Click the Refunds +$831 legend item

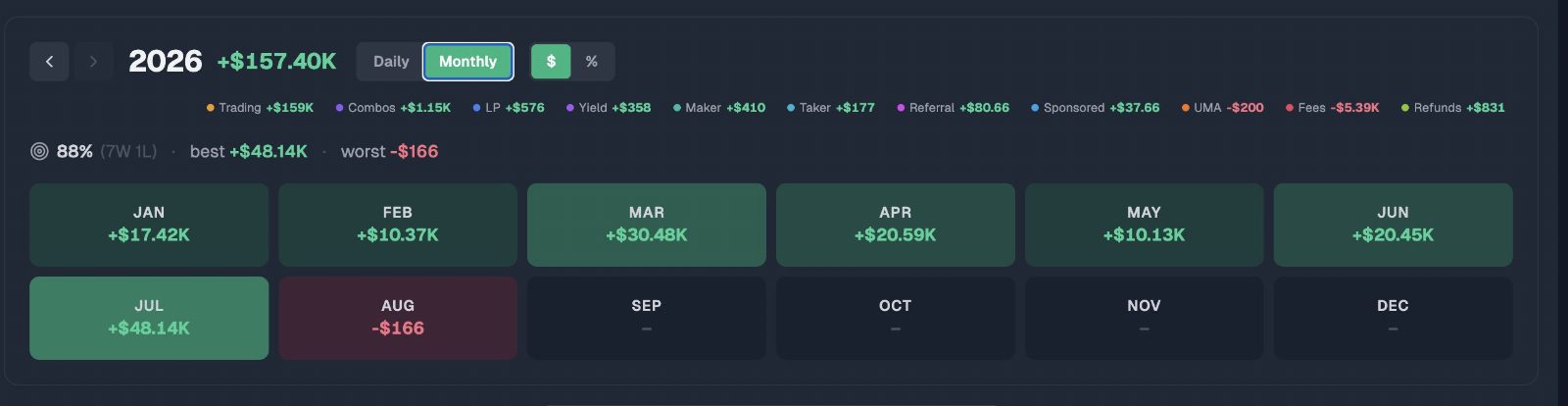click(1452, 108)
